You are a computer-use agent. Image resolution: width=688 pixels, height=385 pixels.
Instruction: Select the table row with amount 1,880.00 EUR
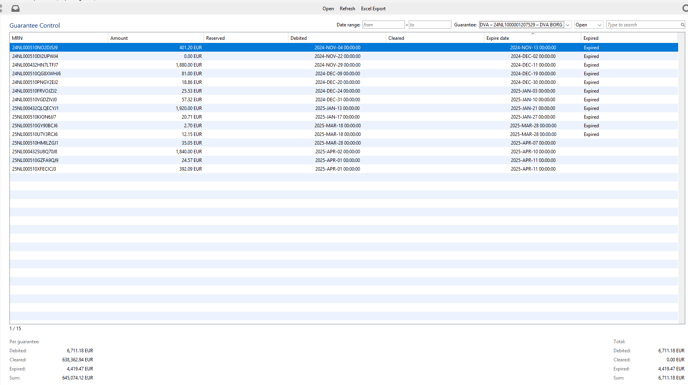coord(344,65)
